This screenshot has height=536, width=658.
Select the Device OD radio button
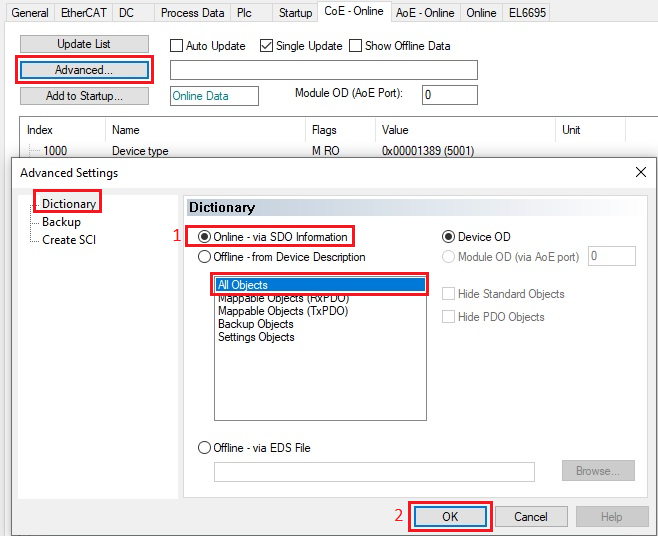(476, 237)
